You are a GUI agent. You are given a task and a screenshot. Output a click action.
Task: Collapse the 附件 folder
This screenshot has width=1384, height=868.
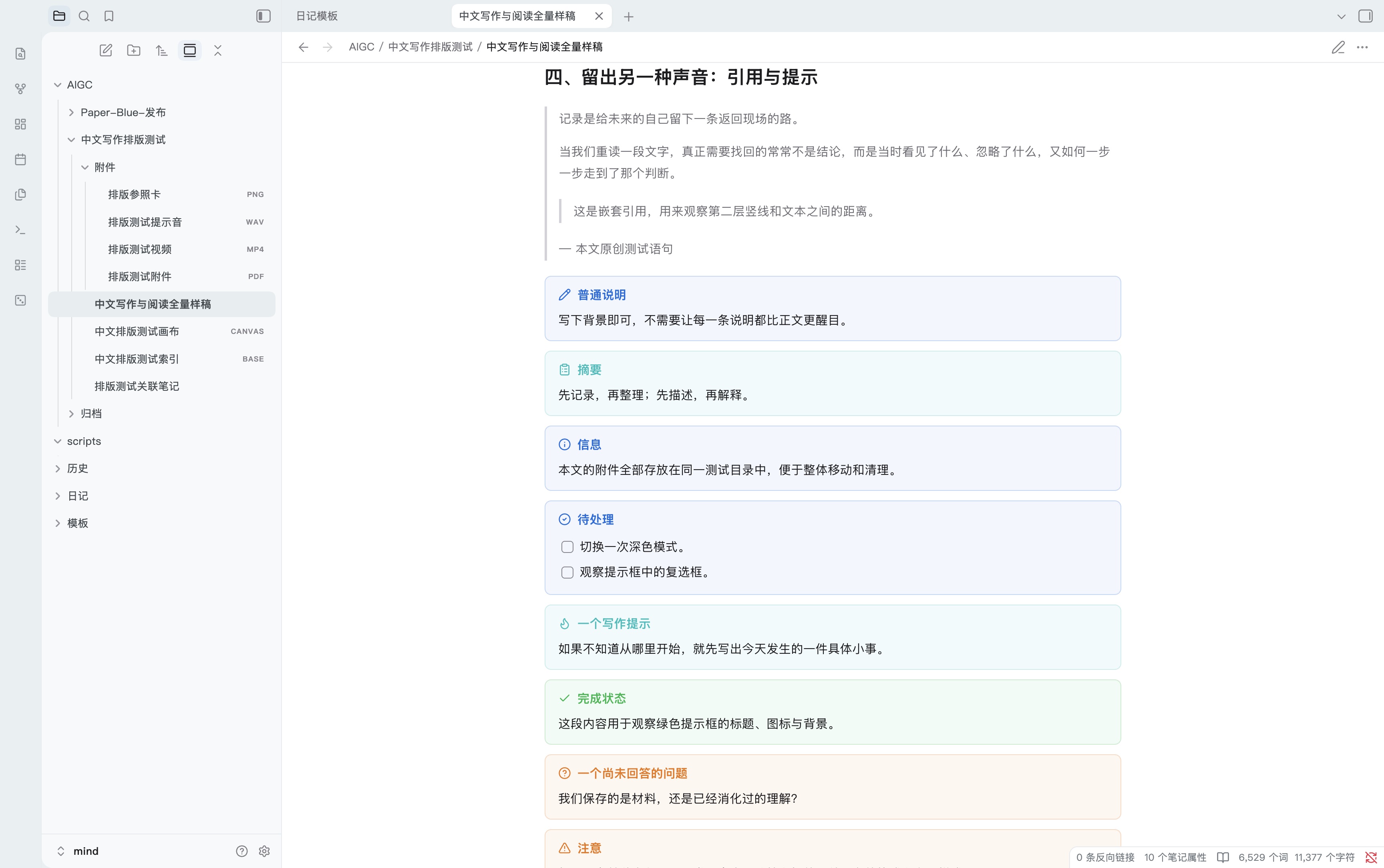[x=85, y=167]
